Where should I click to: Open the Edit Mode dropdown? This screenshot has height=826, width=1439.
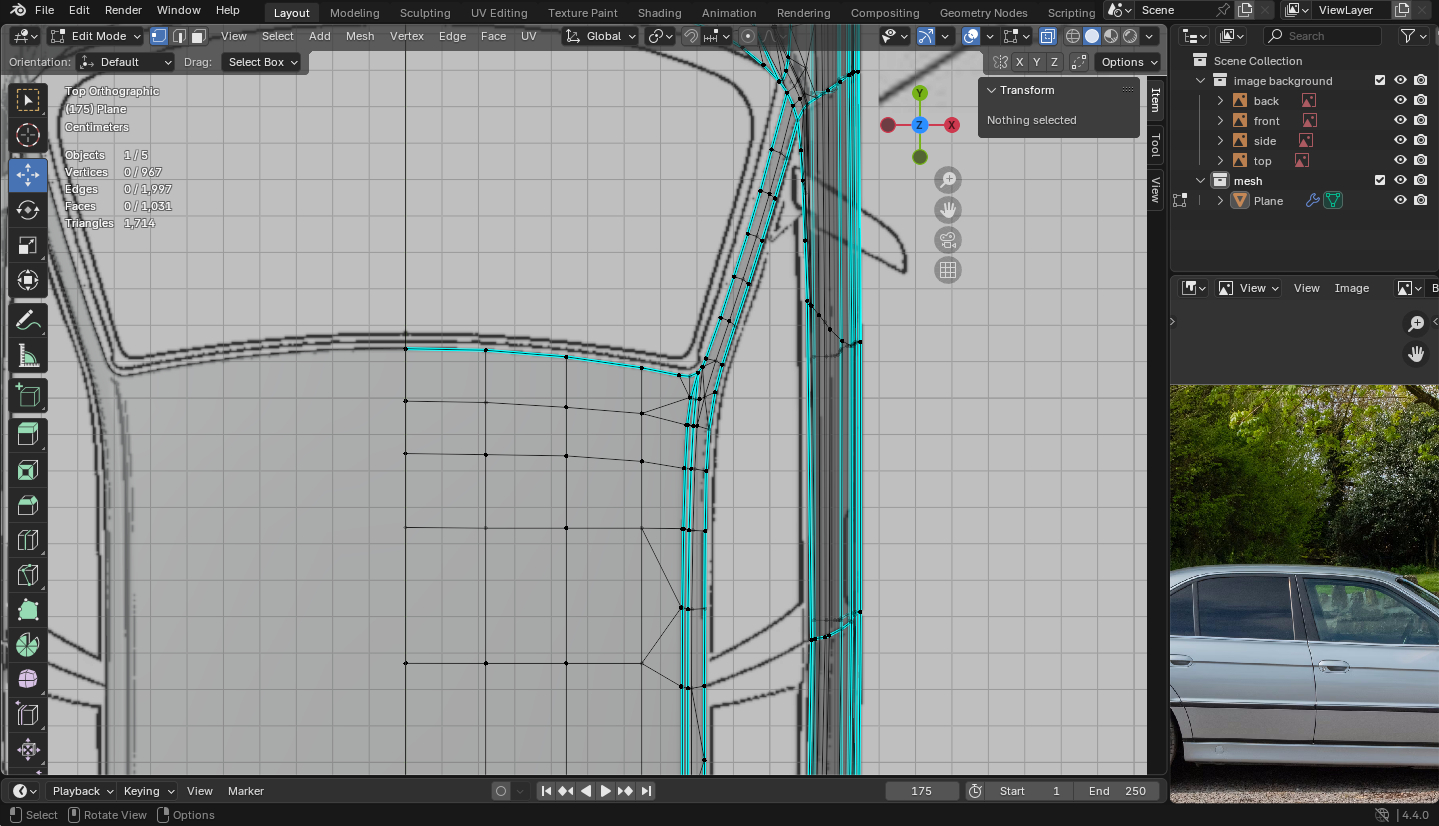(97, 36)
